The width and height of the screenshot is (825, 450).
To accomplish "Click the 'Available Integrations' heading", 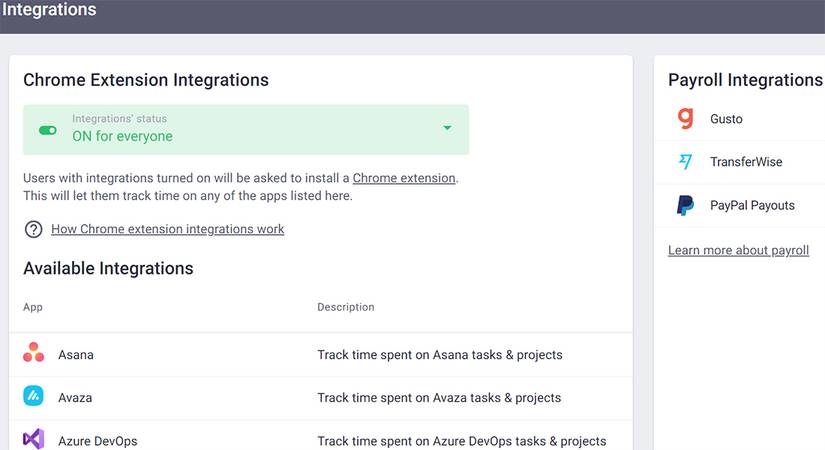I will pyautogui.click(x=108, y=268).
